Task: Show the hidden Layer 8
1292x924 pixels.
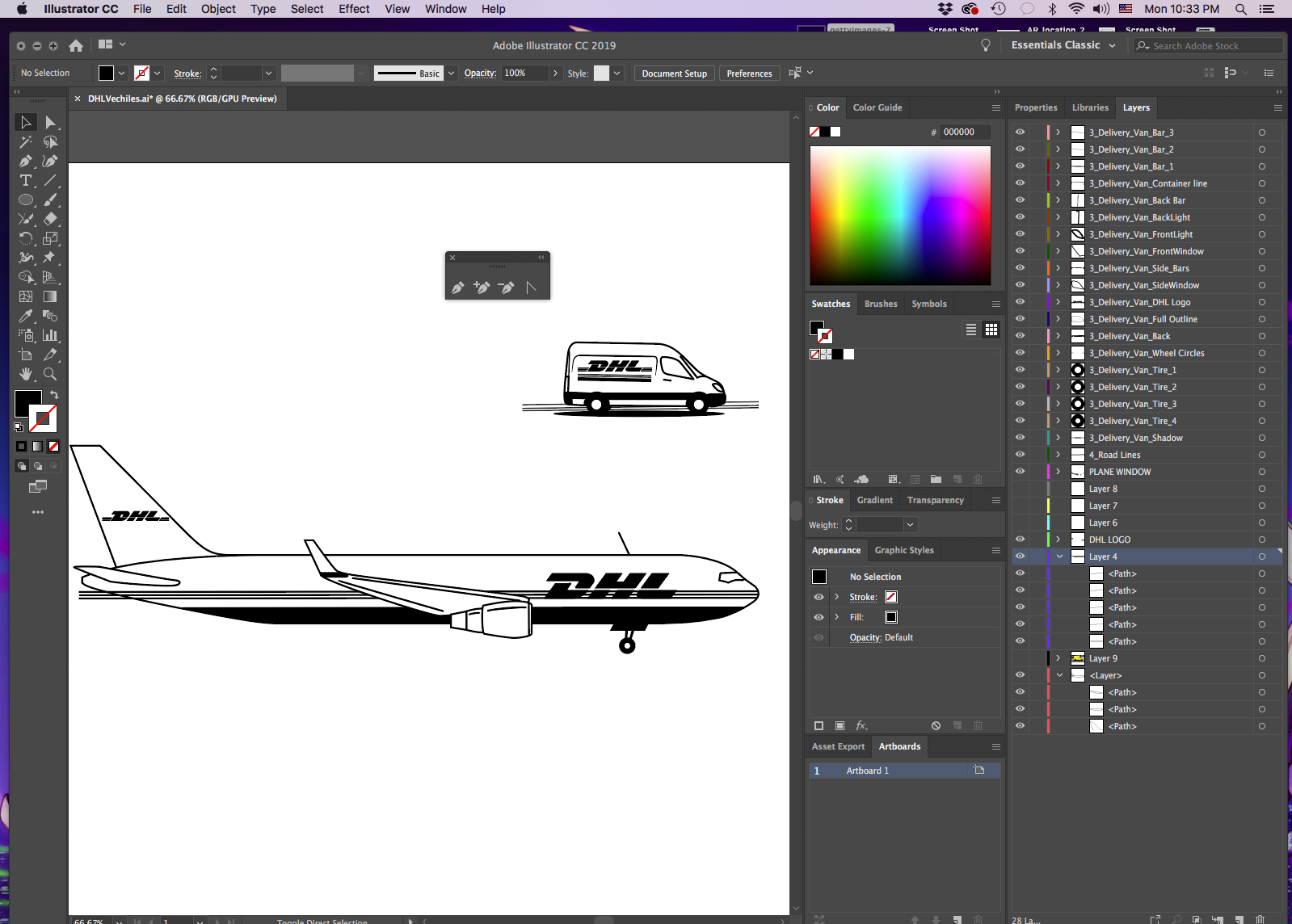Action: click(1020, 489)
